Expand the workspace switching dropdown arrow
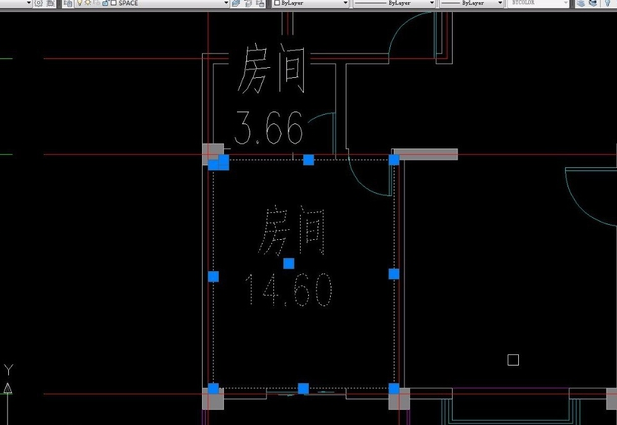The width and height of the screenshot is (617, 425). tap(29, 3)
